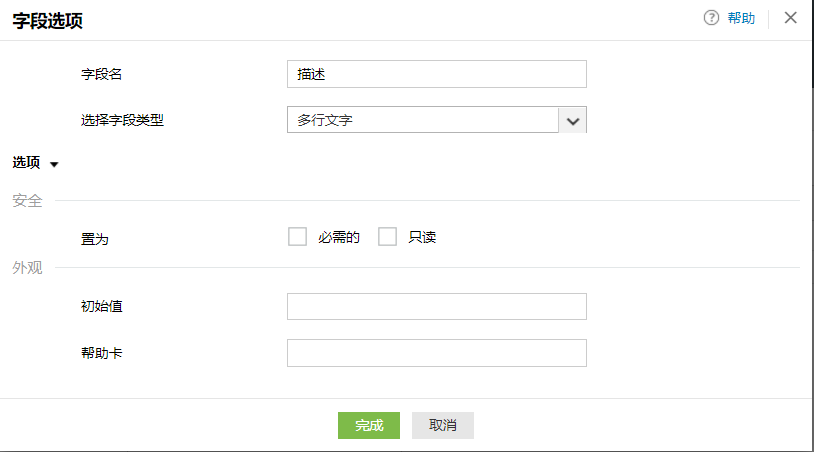Click the question-mark help icon
The image size is (814, 452).
(712, 18)
